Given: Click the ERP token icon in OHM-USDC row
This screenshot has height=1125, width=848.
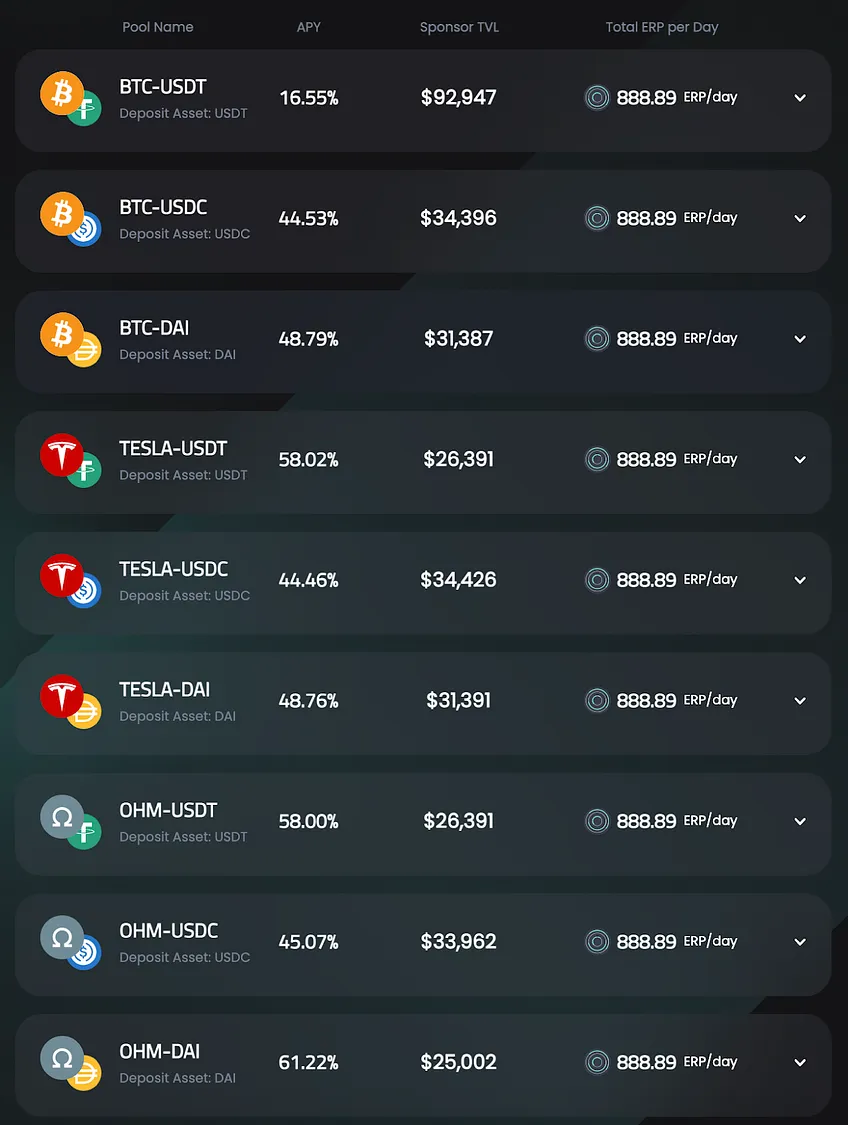Looking at the screenshot, I should 597,941.
